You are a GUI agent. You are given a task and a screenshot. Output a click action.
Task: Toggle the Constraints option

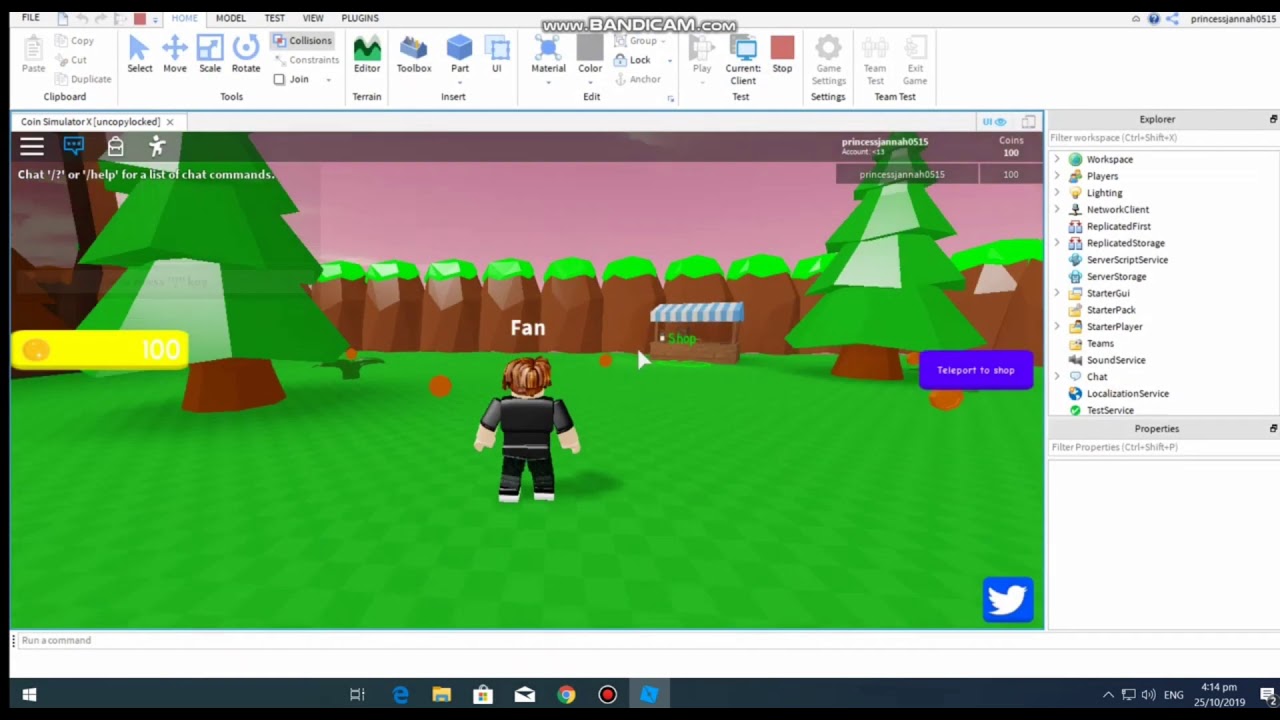306,60
